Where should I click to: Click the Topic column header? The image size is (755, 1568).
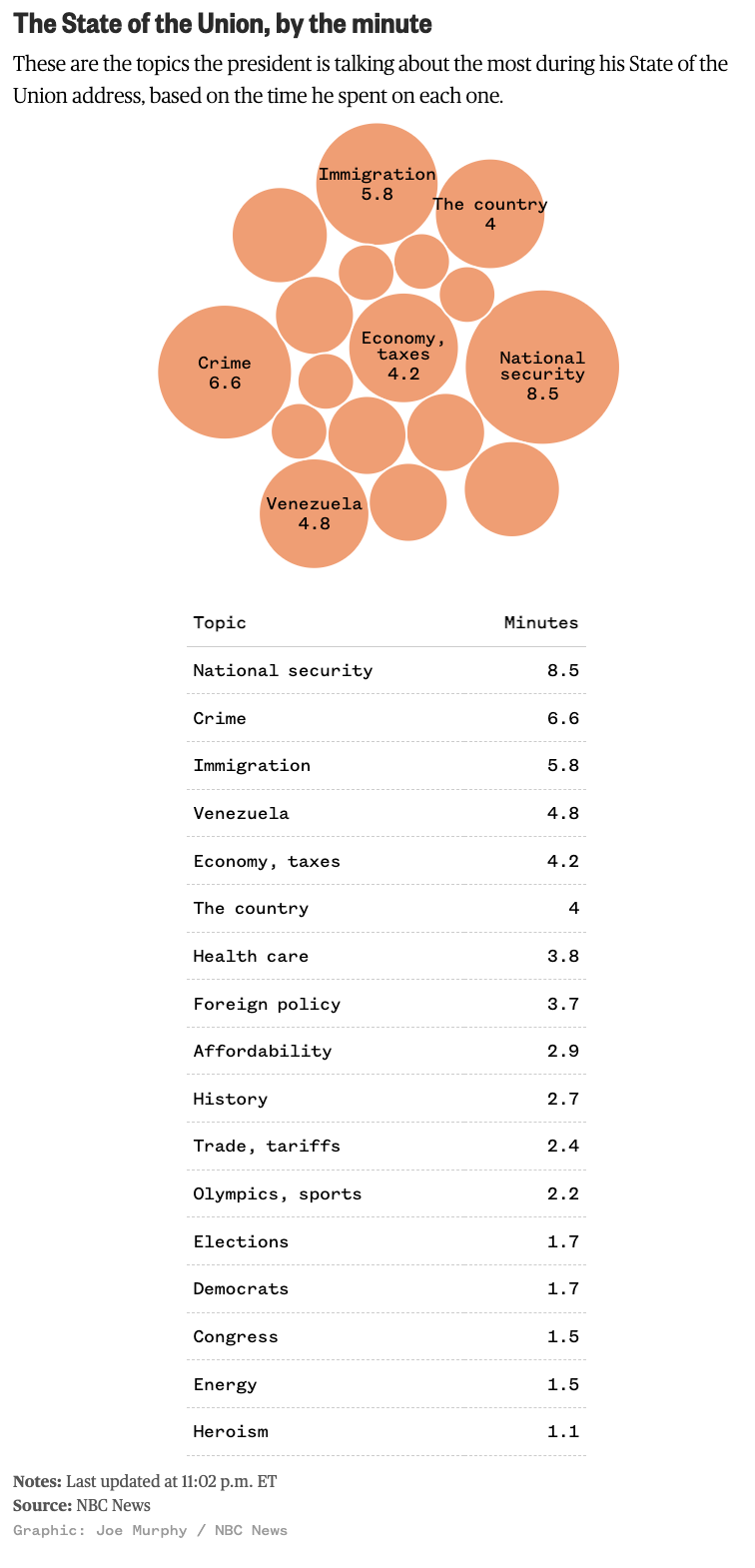tap(220, 622)
